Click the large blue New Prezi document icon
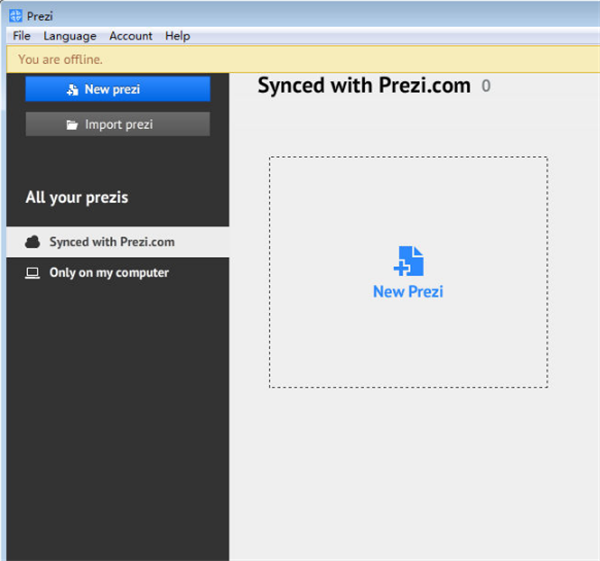 coord(408,261)
